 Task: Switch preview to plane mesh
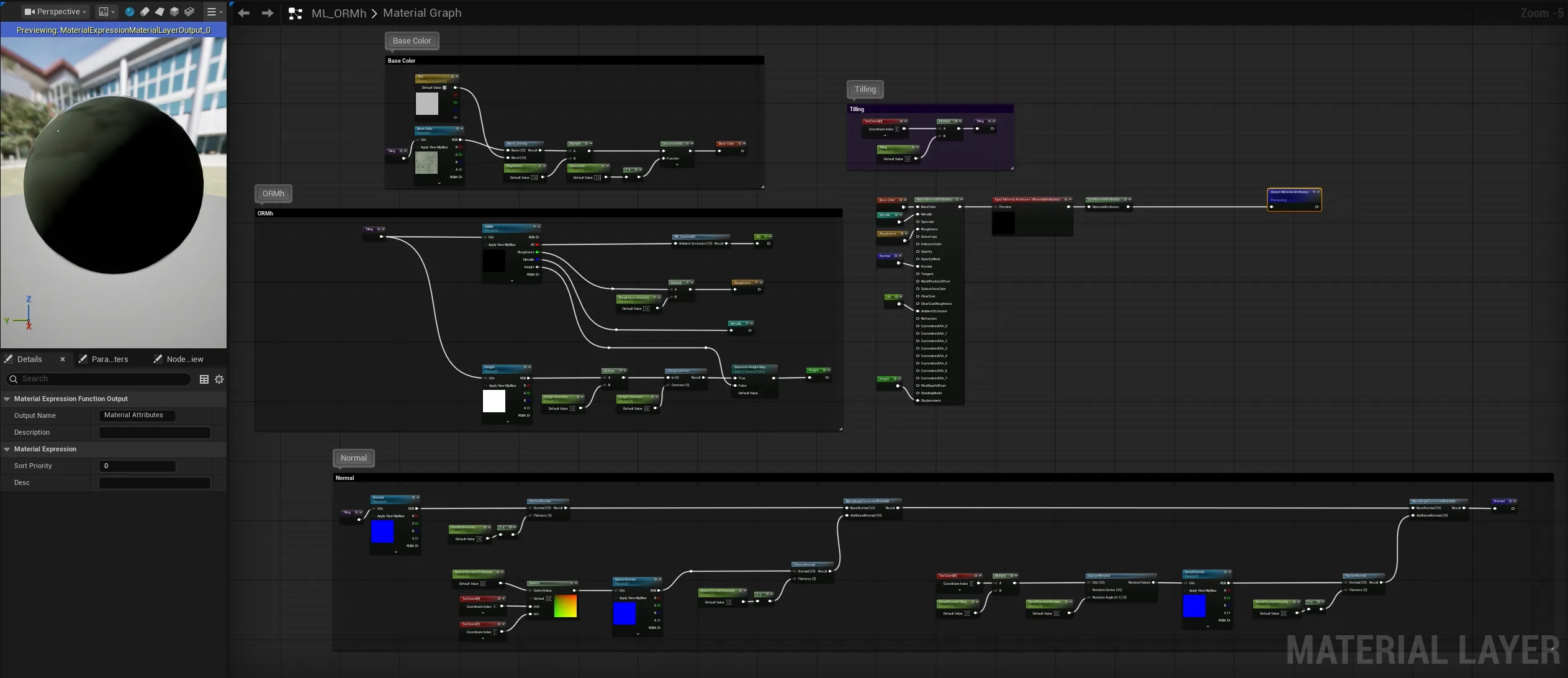160,12
